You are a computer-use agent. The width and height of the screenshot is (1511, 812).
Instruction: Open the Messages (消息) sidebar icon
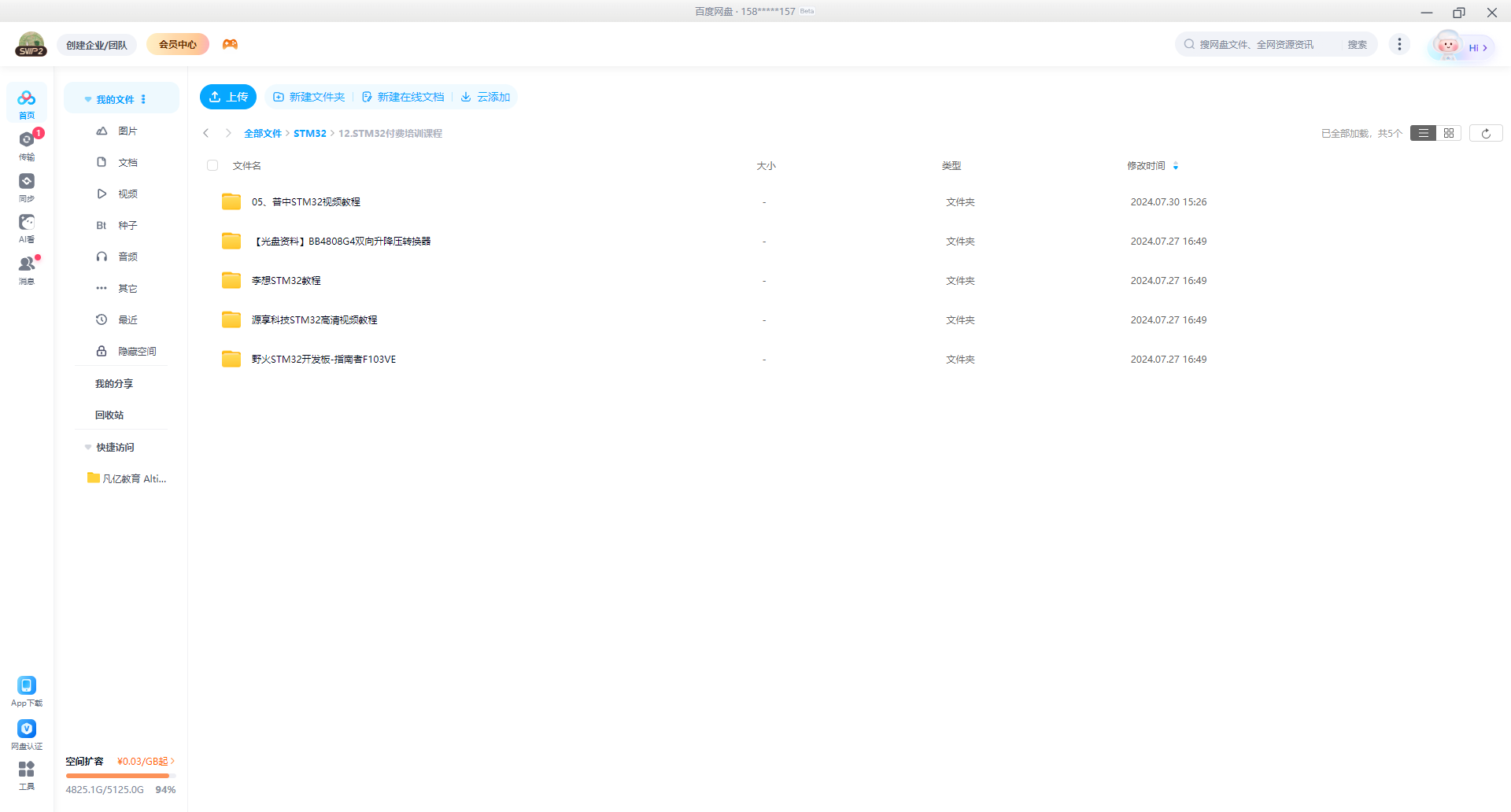tap(27, 269)
